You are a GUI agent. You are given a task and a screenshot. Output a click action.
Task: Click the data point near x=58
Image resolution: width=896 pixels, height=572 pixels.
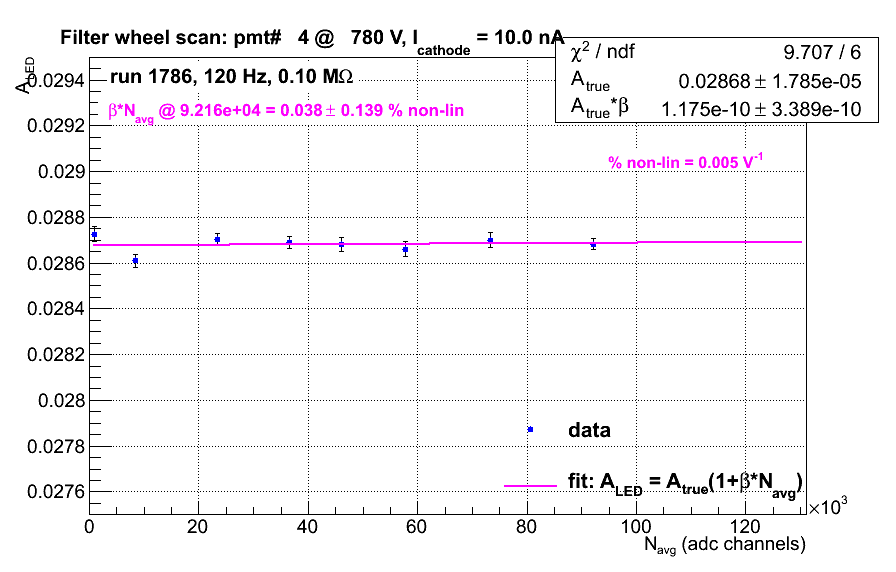(x=405, y=249)
